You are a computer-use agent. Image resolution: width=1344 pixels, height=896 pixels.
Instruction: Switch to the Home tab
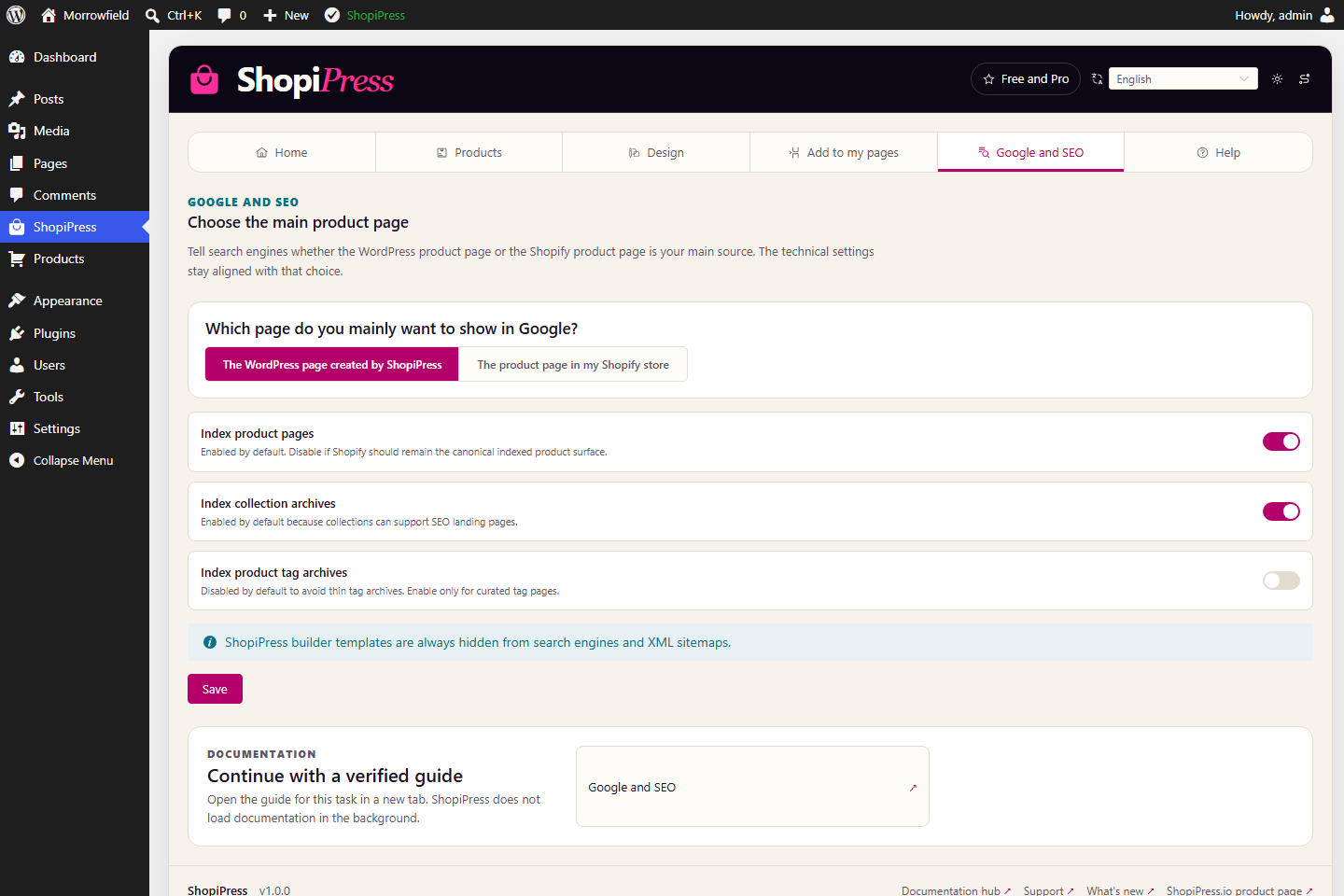click(x=282, y=152)
